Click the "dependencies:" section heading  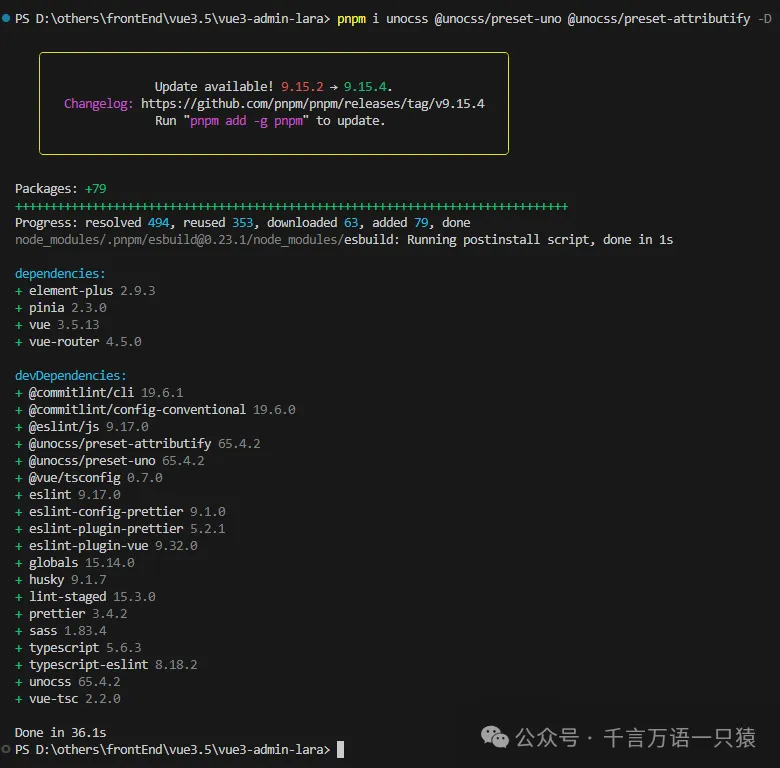click(x=60, y=273)
